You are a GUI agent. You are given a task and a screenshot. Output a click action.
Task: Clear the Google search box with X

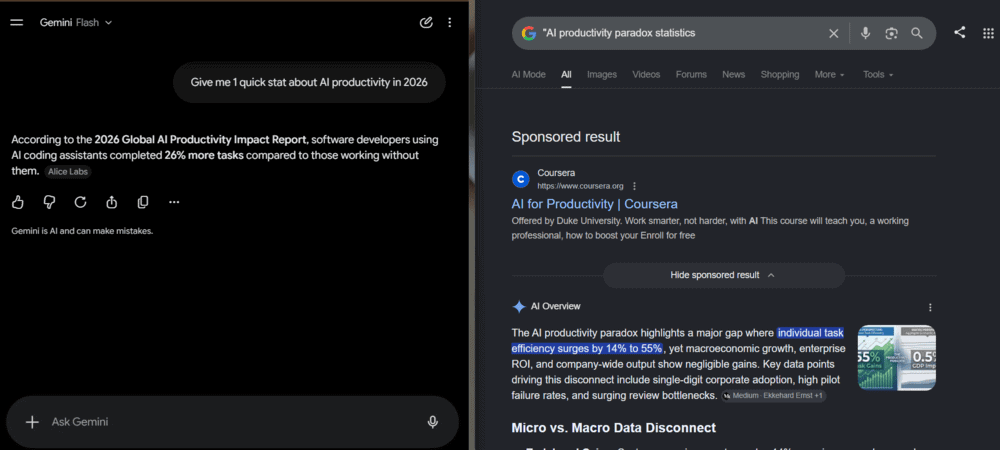tap(834, 33)
